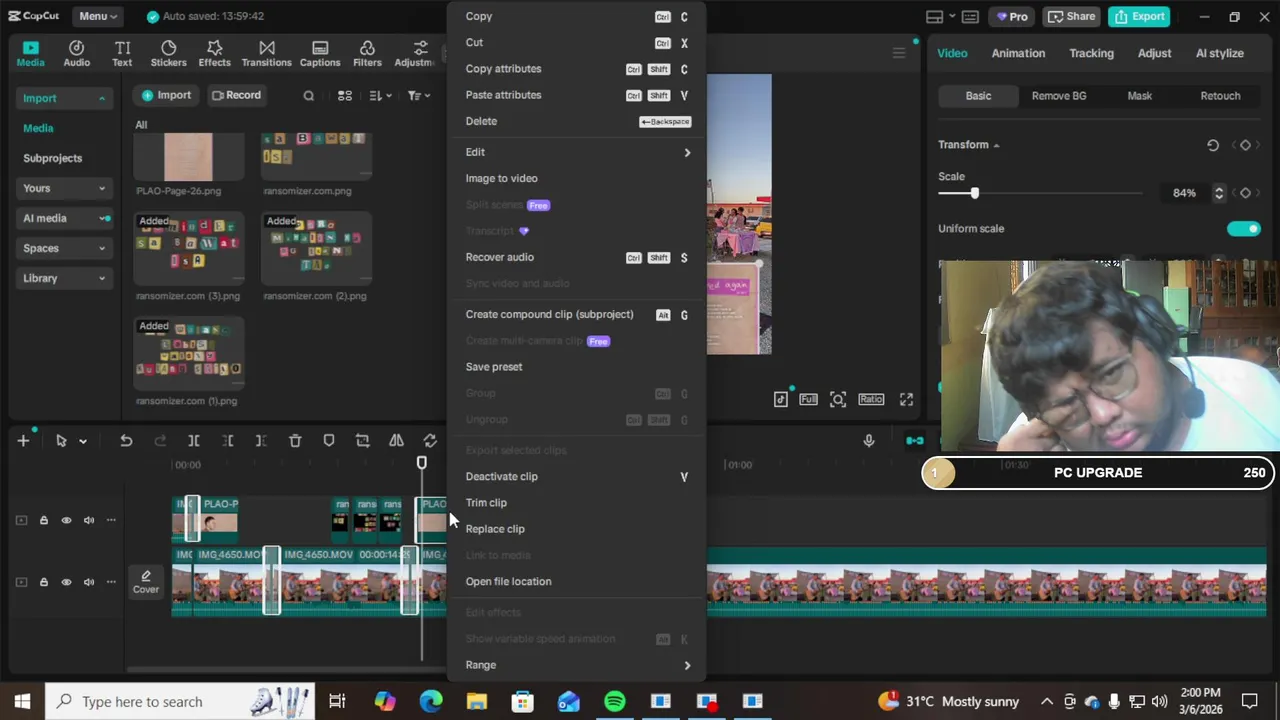Open the Edit submenu in context menu
This screenshot has width=1280, height=720.
click(x=578, y=152)
